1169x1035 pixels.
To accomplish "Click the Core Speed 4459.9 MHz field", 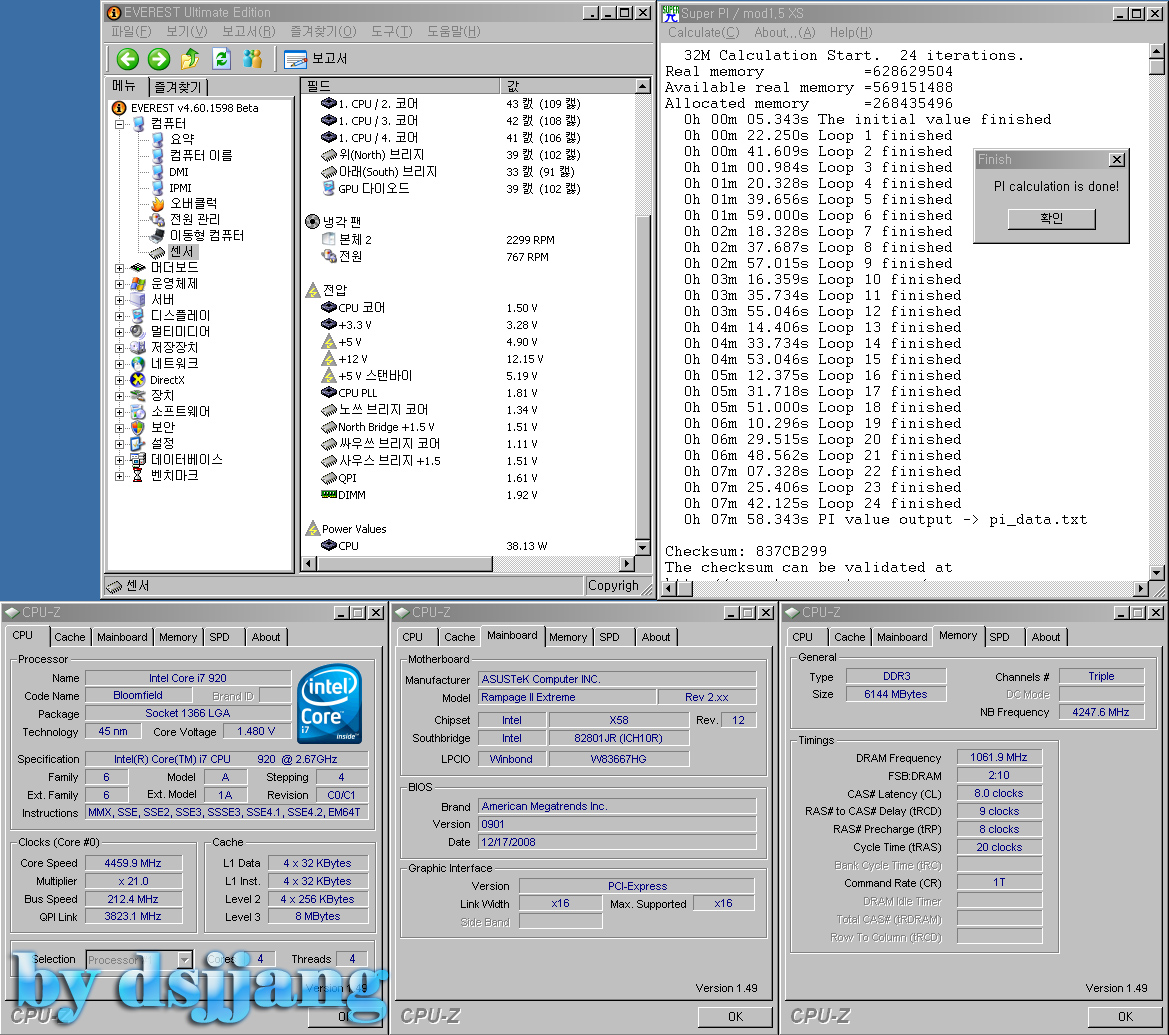I will 133,863.
